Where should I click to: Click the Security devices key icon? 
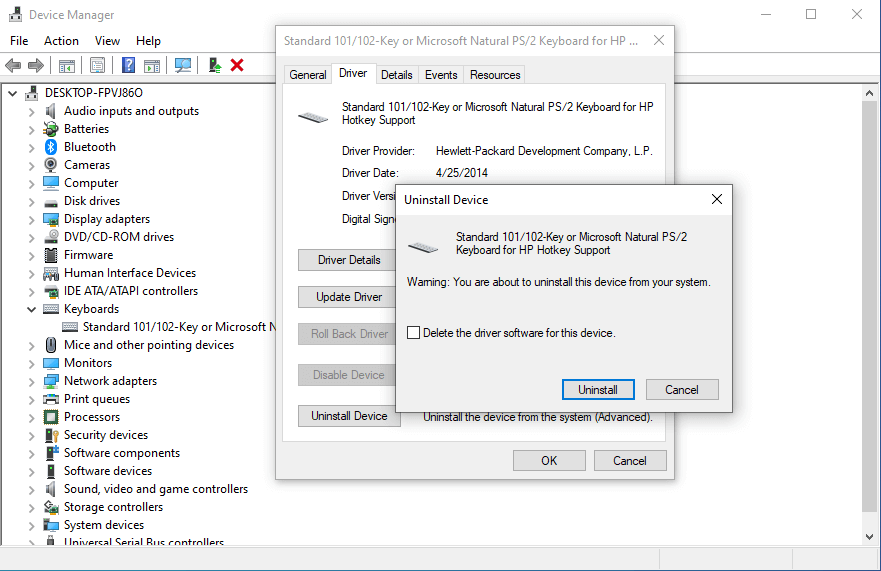[51, 435]
